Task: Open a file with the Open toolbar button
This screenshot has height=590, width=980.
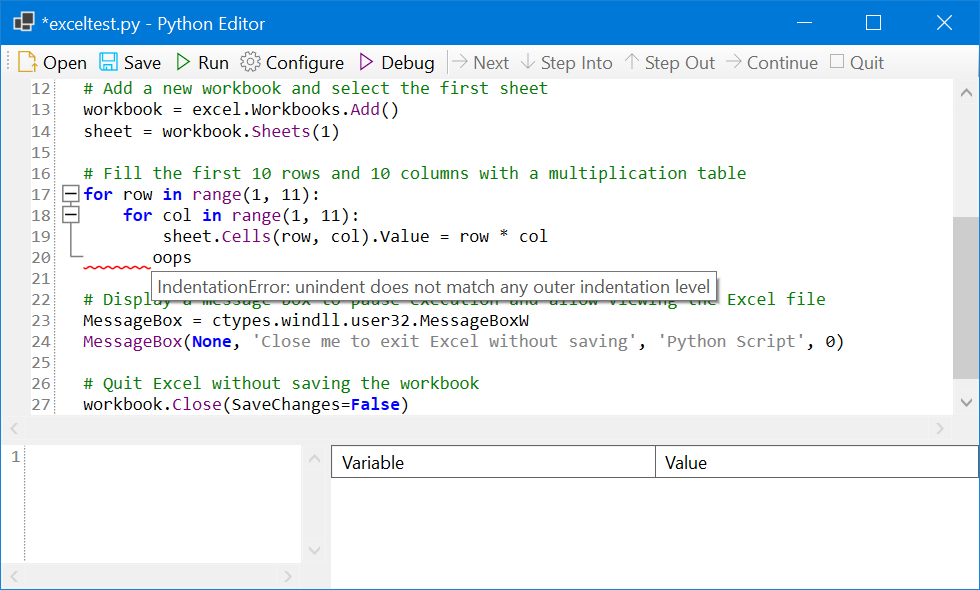Action: 52,62
